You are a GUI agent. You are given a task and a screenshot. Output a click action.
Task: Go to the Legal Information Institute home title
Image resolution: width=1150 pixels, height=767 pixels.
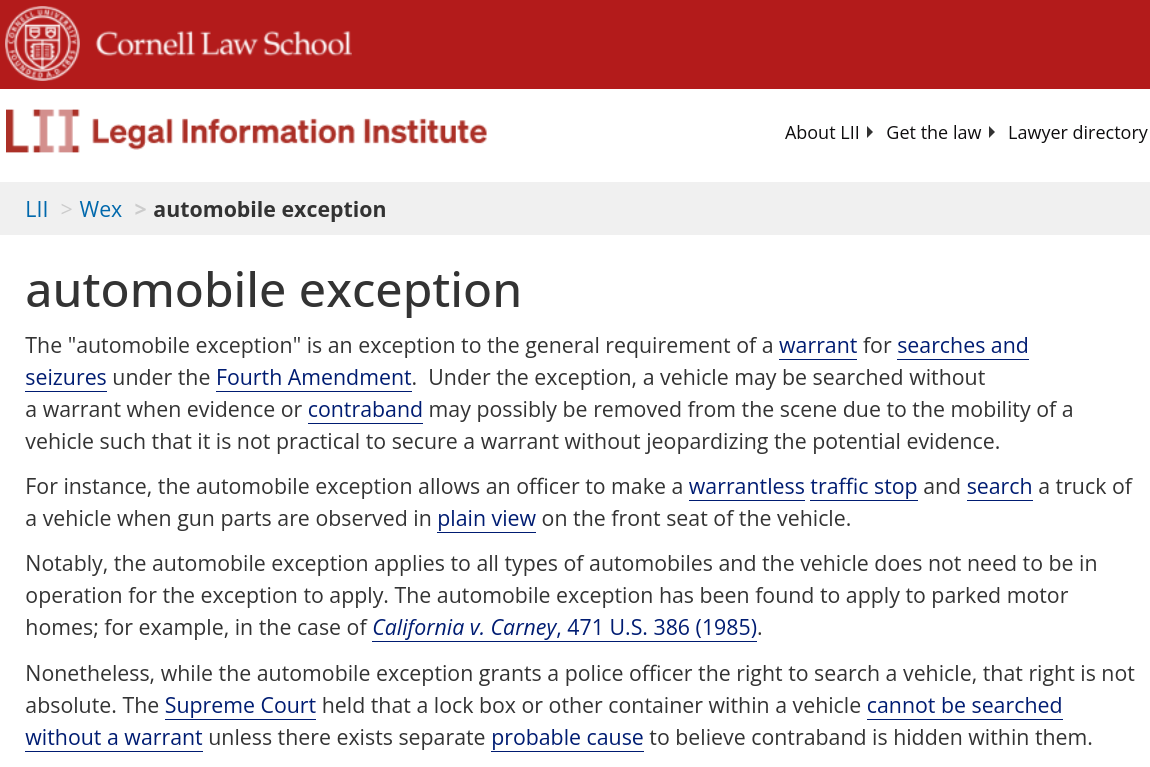coord(289,132)
